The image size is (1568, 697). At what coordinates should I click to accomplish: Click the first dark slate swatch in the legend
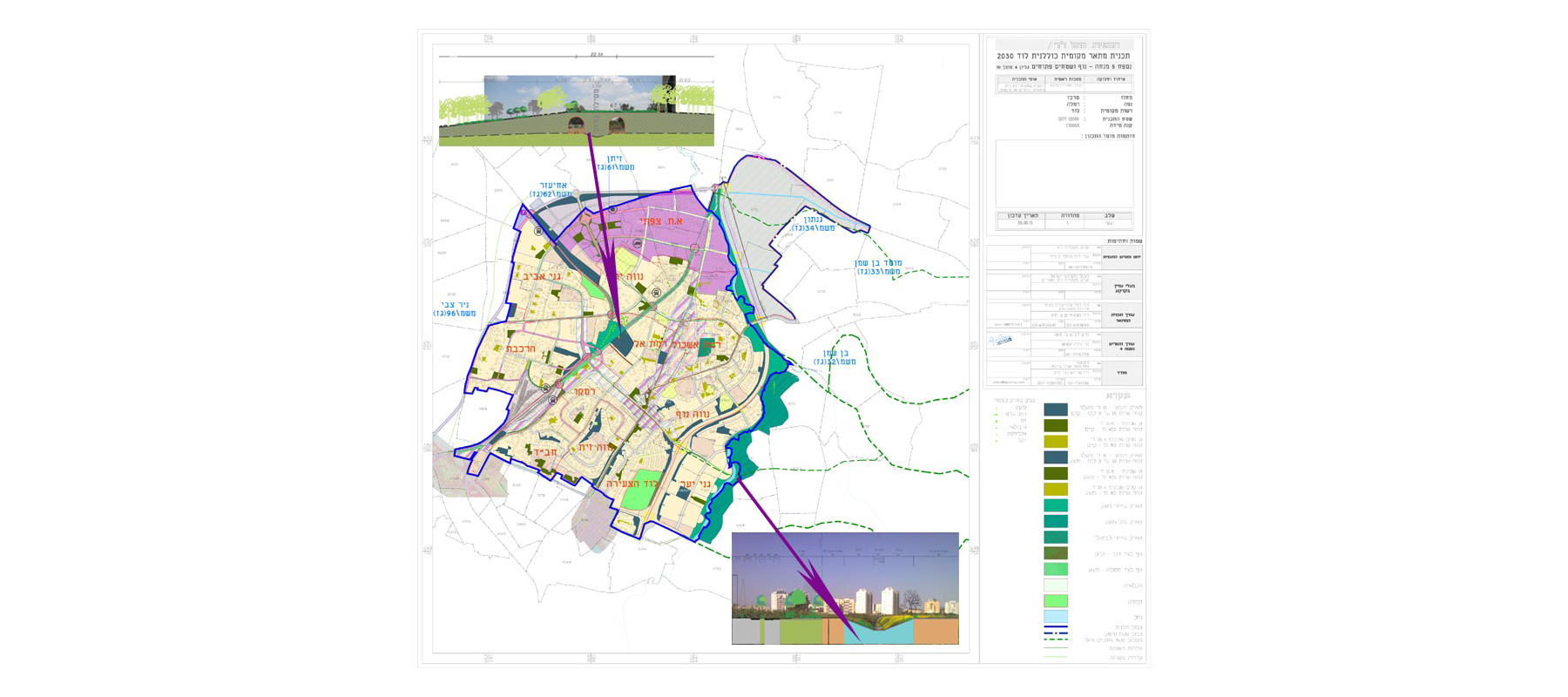[x=1056, y=409]
